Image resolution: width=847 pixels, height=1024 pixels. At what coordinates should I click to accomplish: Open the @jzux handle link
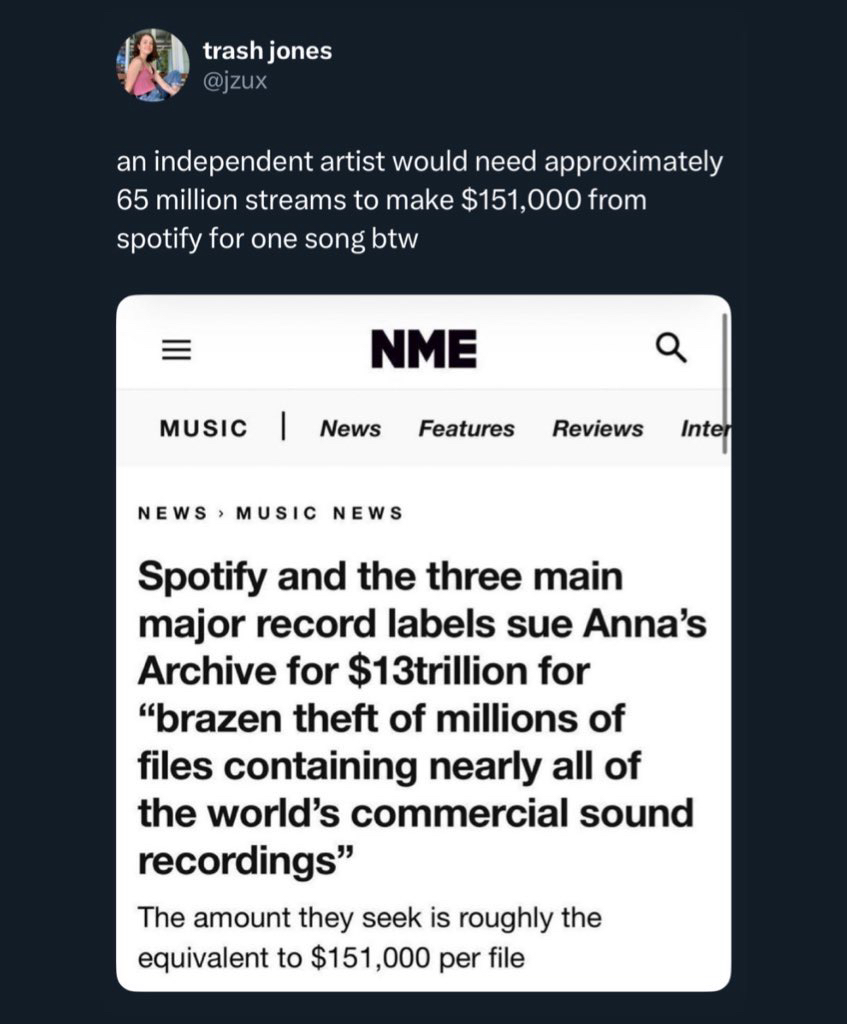click(x=235, y=80)
